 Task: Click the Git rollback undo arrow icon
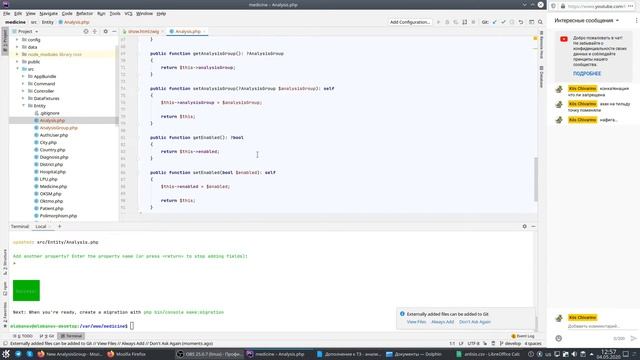click(x=521, y=22)
